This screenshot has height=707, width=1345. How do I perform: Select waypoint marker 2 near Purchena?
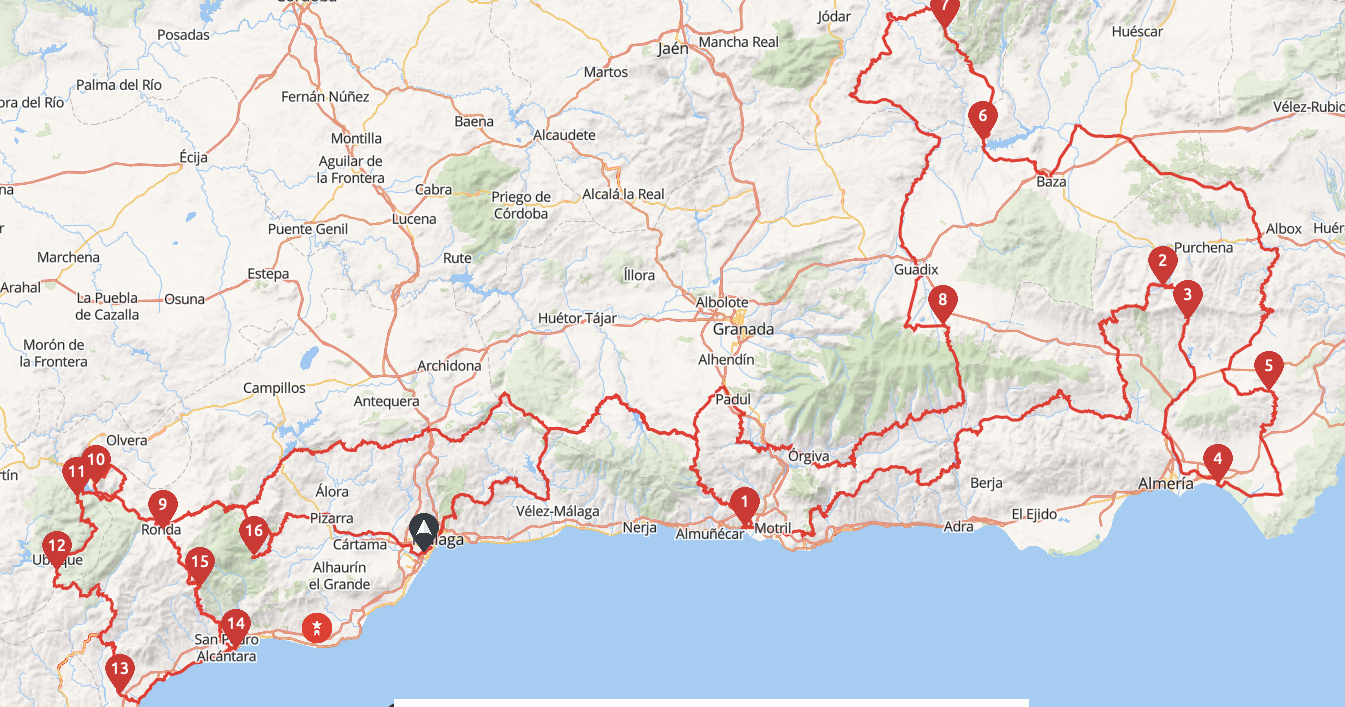pos(1161,265)
